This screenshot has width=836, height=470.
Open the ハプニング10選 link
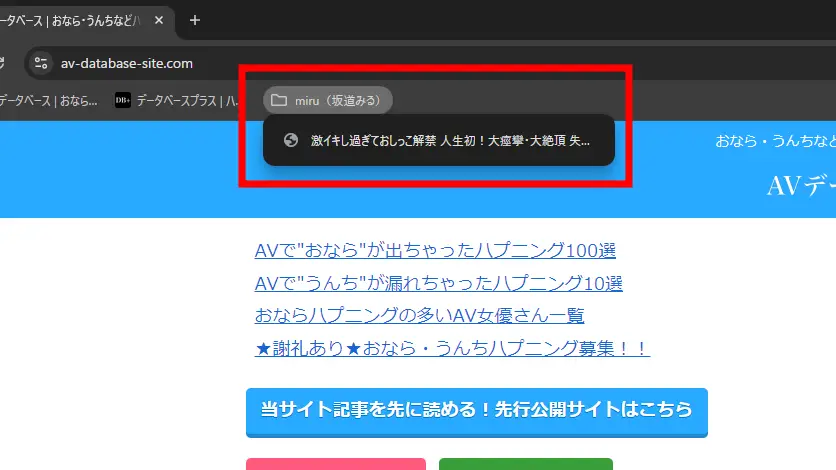click(438, 283)
